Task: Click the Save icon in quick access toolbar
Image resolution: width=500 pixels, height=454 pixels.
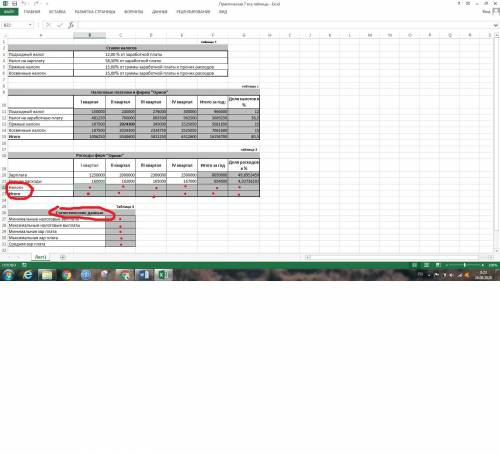Action: [14, 3]
